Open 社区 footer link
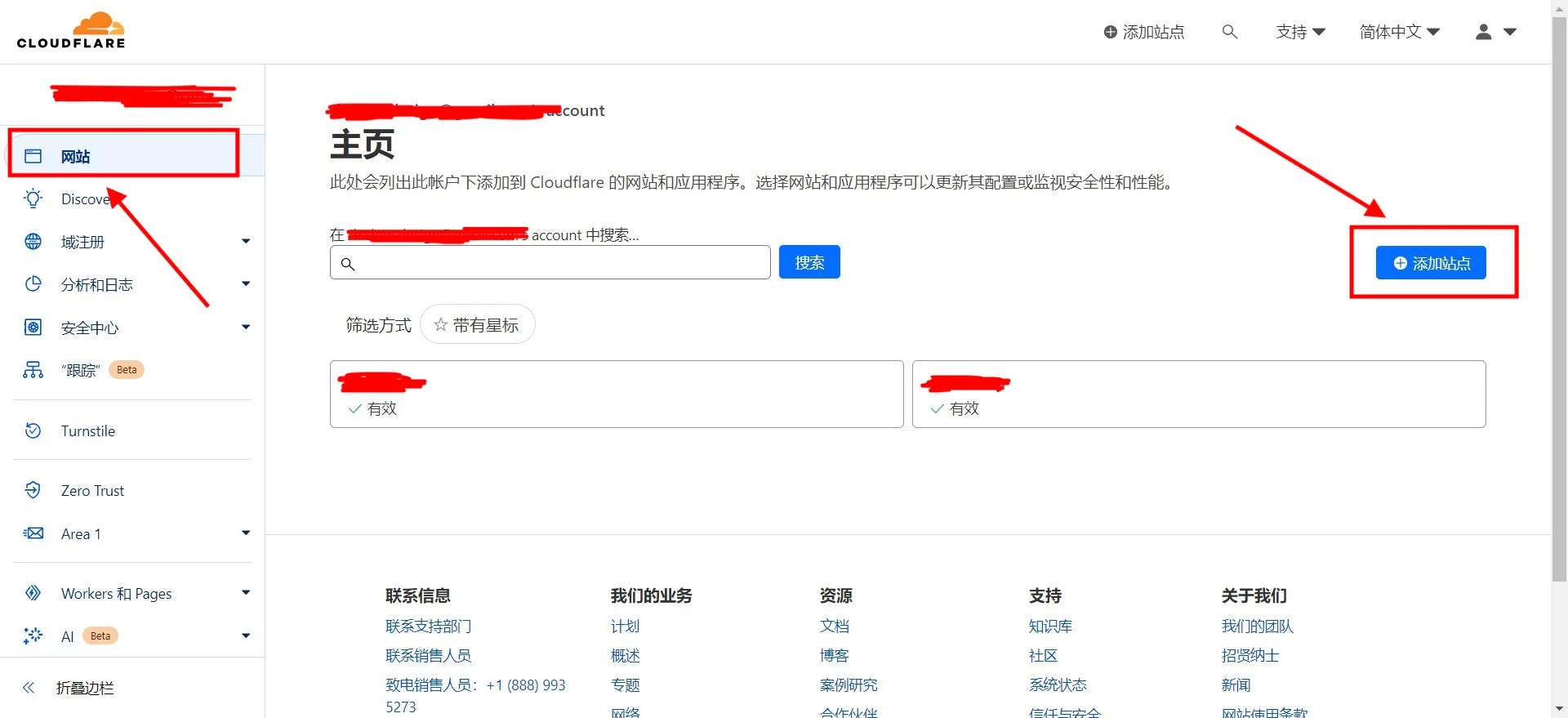Viewport: 1568px width, 718px height. coord(1043,656)
